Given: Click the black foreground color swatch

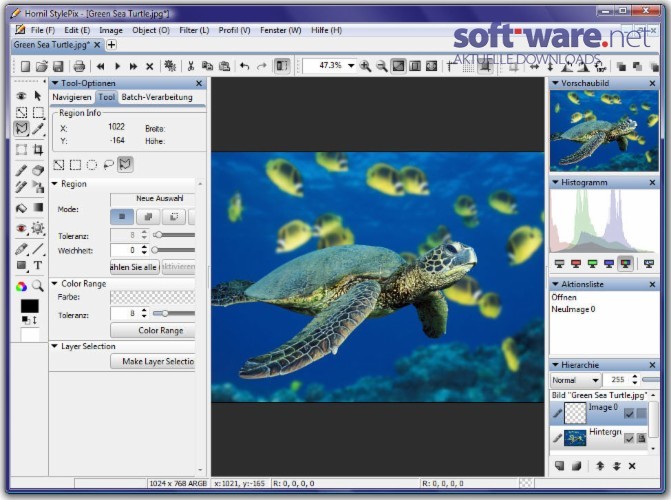Looking at the screenshot, I should tap(30, 306).
